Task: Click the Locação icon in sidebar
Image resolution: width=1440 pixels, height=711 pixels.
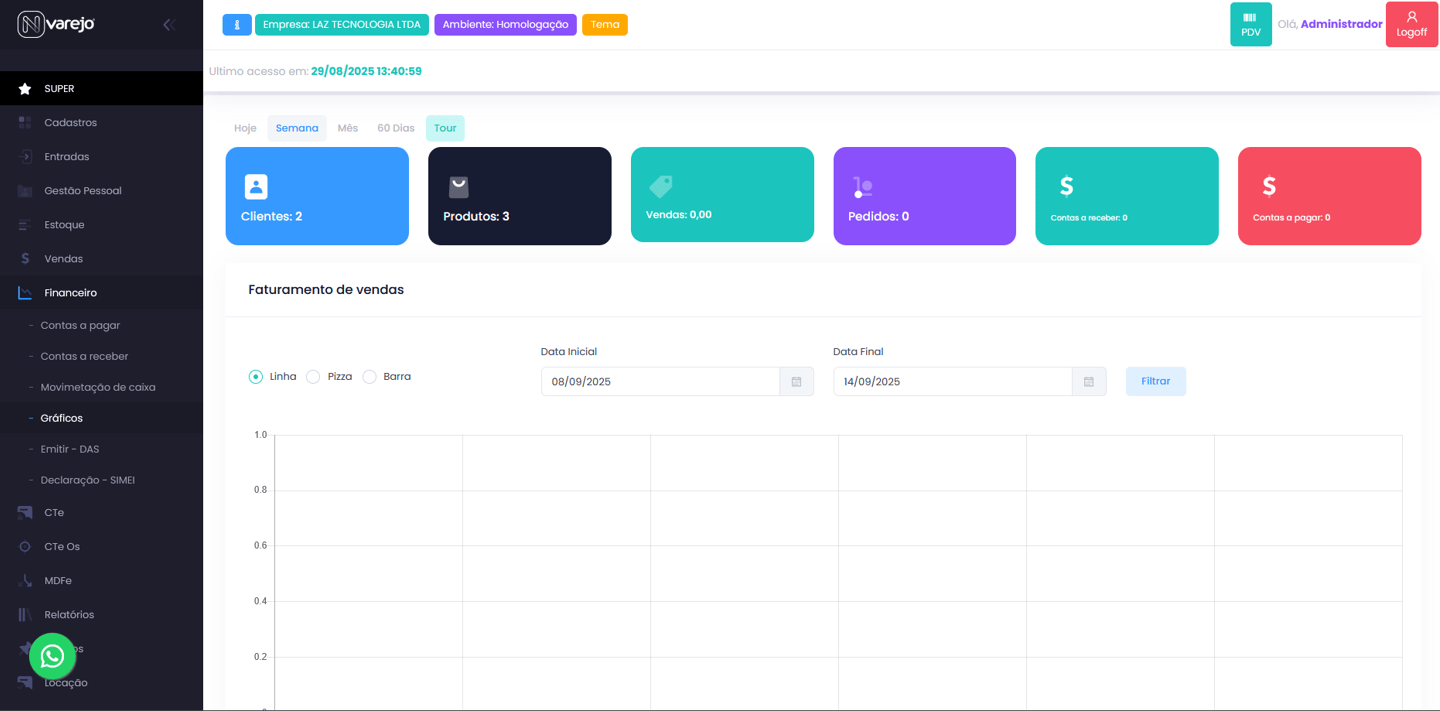Action: point(25,683)
